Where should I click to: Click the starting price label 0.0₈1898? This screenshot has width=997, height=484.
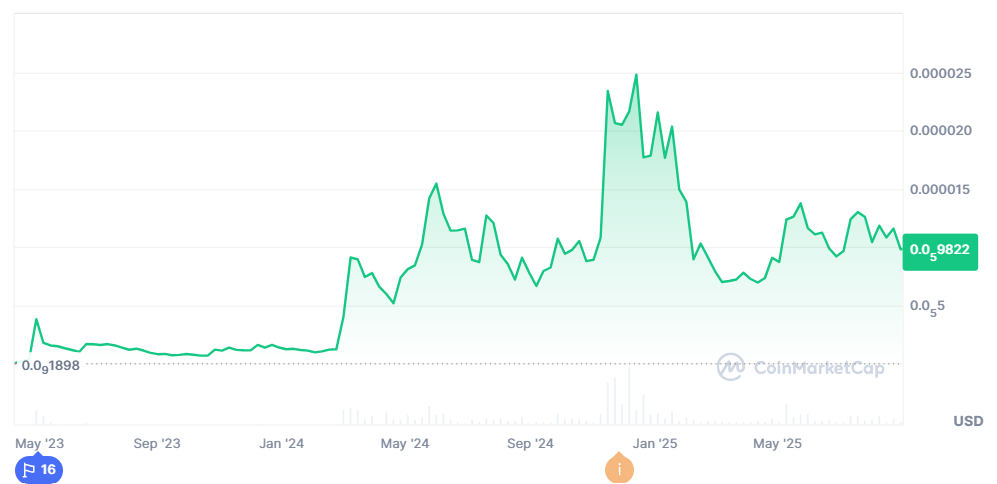click(52, 365)
